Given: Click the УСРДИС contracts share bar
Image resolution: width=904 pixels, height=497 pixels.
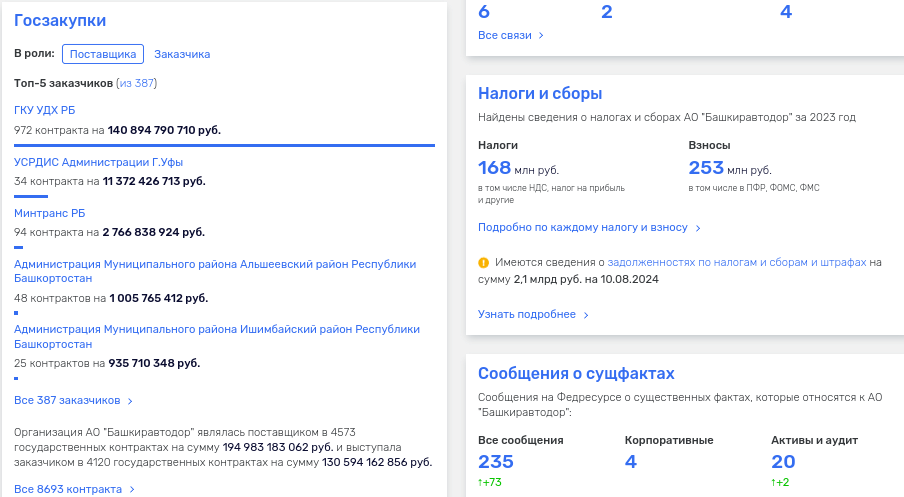Looking at the screenshot, I should (x=31, y=197).
